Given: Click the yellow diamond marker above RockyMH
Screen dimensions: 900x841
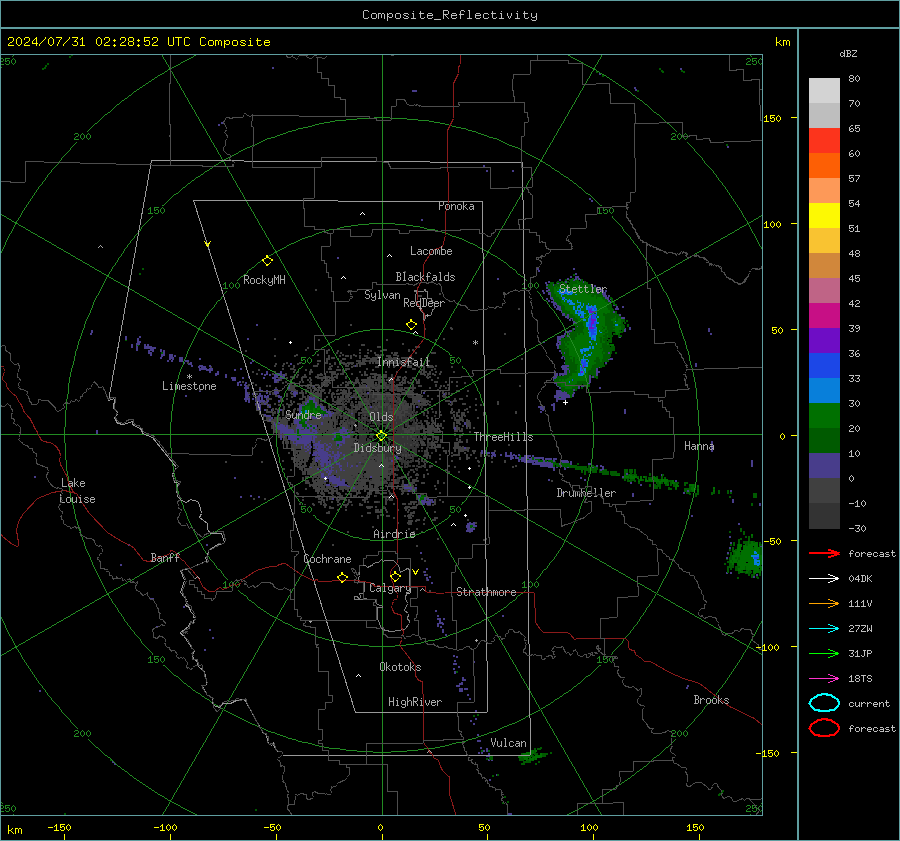Looking at the screenshot, I should (x=267, y=261).
